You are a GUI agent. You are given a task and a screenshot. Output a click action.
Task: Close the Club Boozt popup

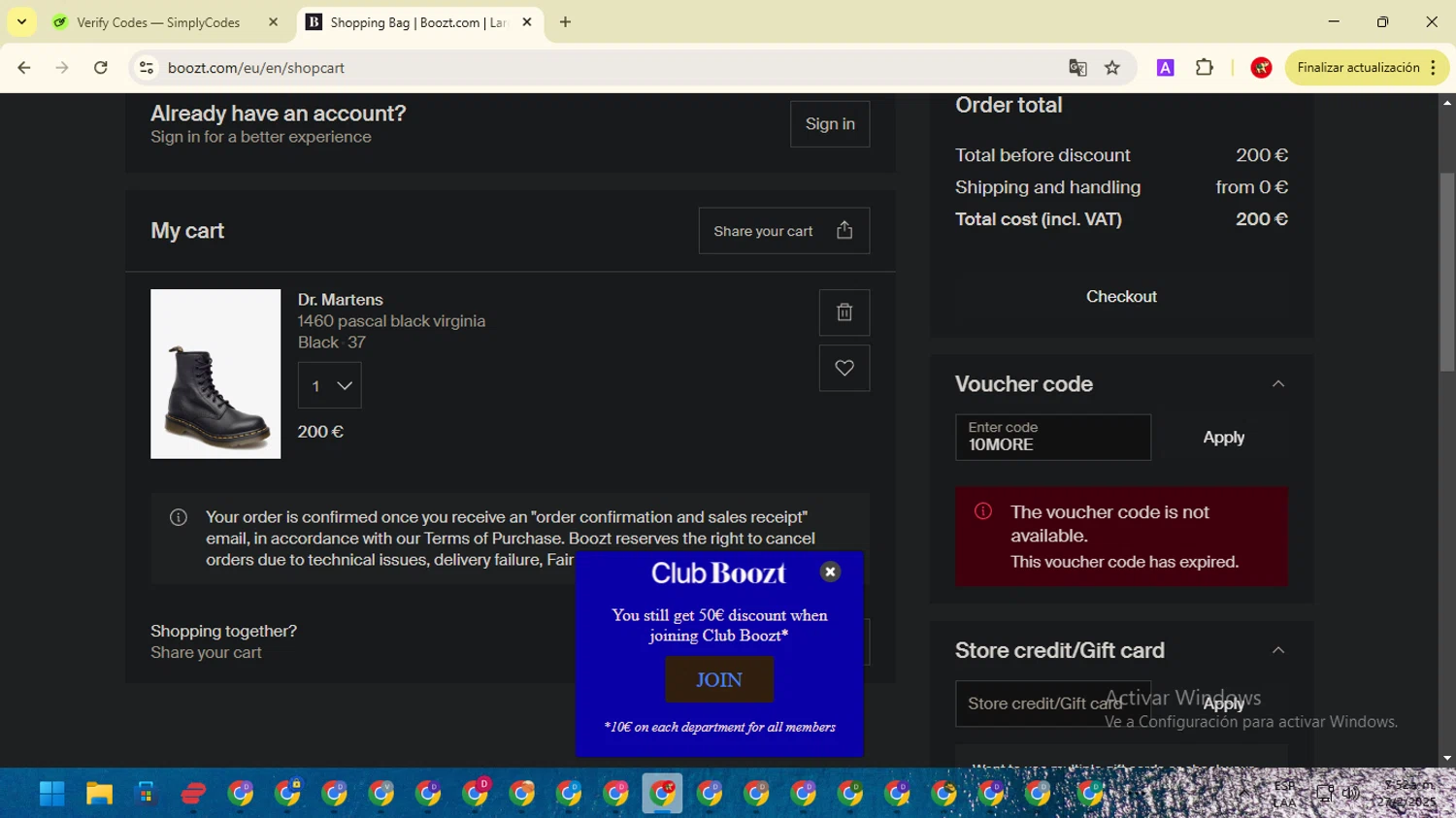(830, 572)
